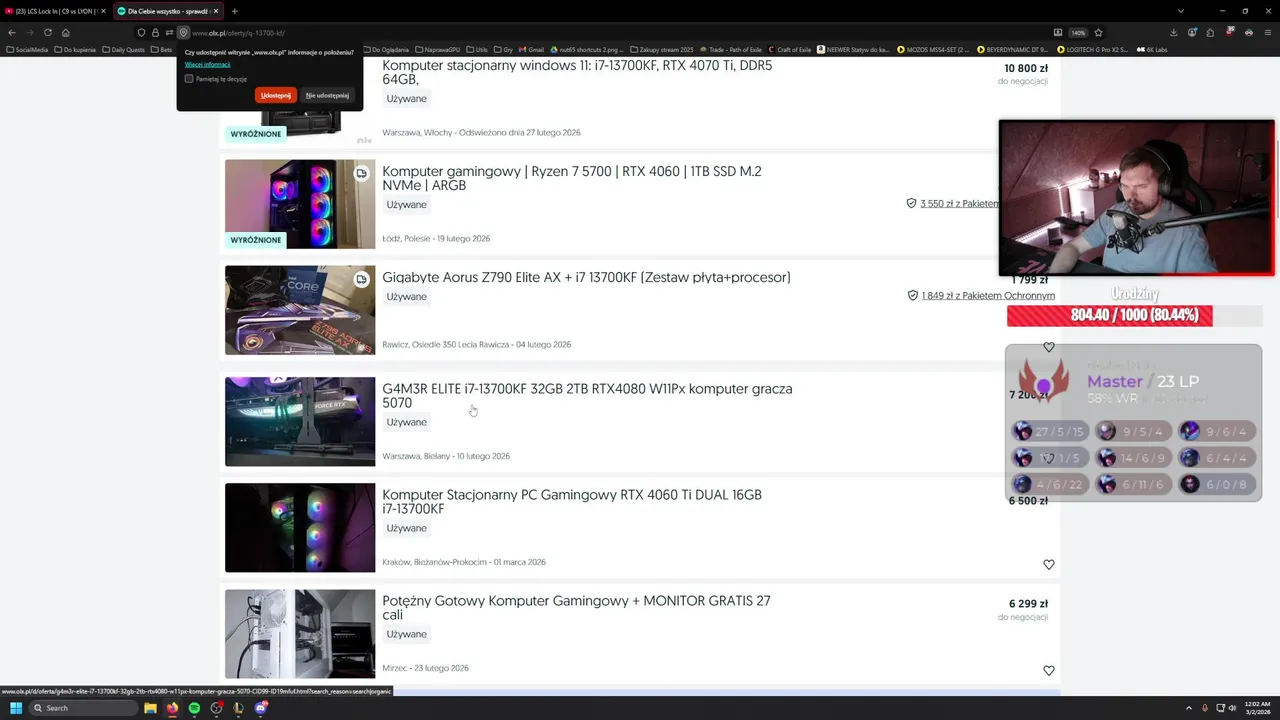Go back to previous page in browser
This screenshot has width=1280, height=720.
(12, 32)
